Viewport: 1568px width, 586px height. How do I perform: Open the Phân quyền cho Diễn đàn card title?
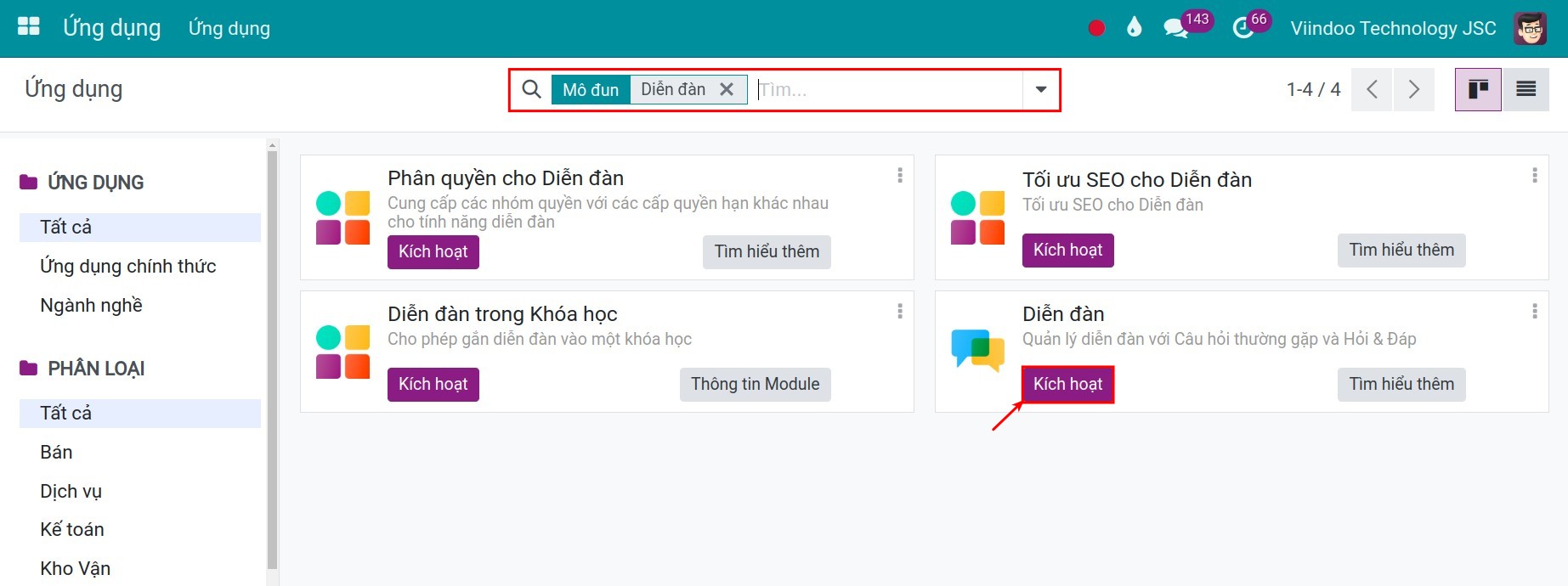[x=506, y=178]
